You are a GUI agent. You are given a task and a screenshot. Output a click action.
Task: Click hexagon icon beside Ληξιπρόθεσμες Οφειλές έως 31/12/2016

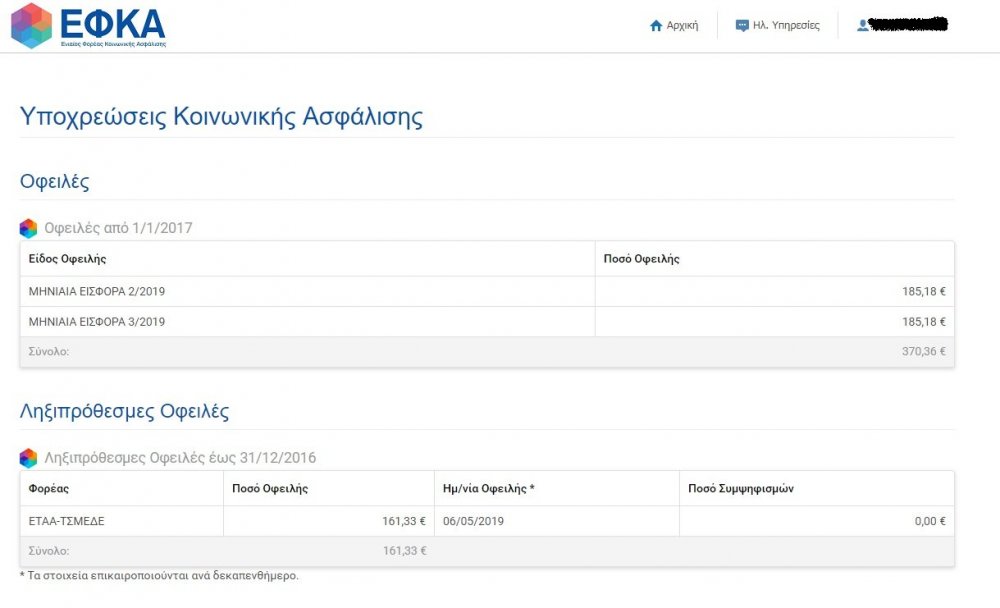click(x=28, y=458)
